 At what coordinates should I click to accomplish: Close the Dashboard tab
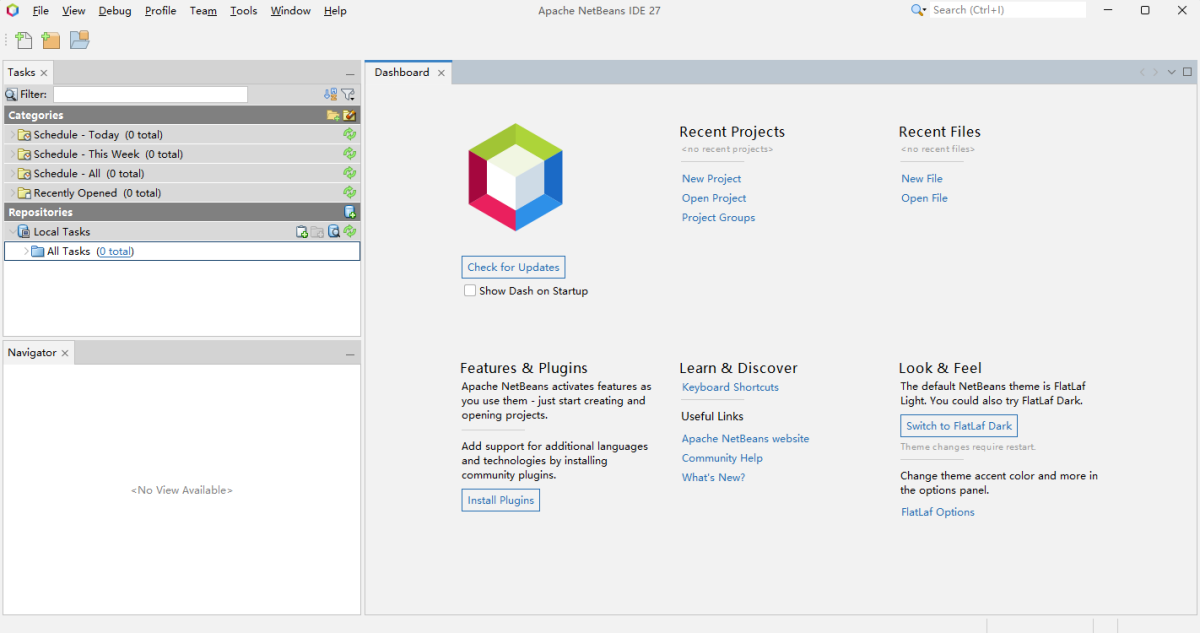pos(441,73)
